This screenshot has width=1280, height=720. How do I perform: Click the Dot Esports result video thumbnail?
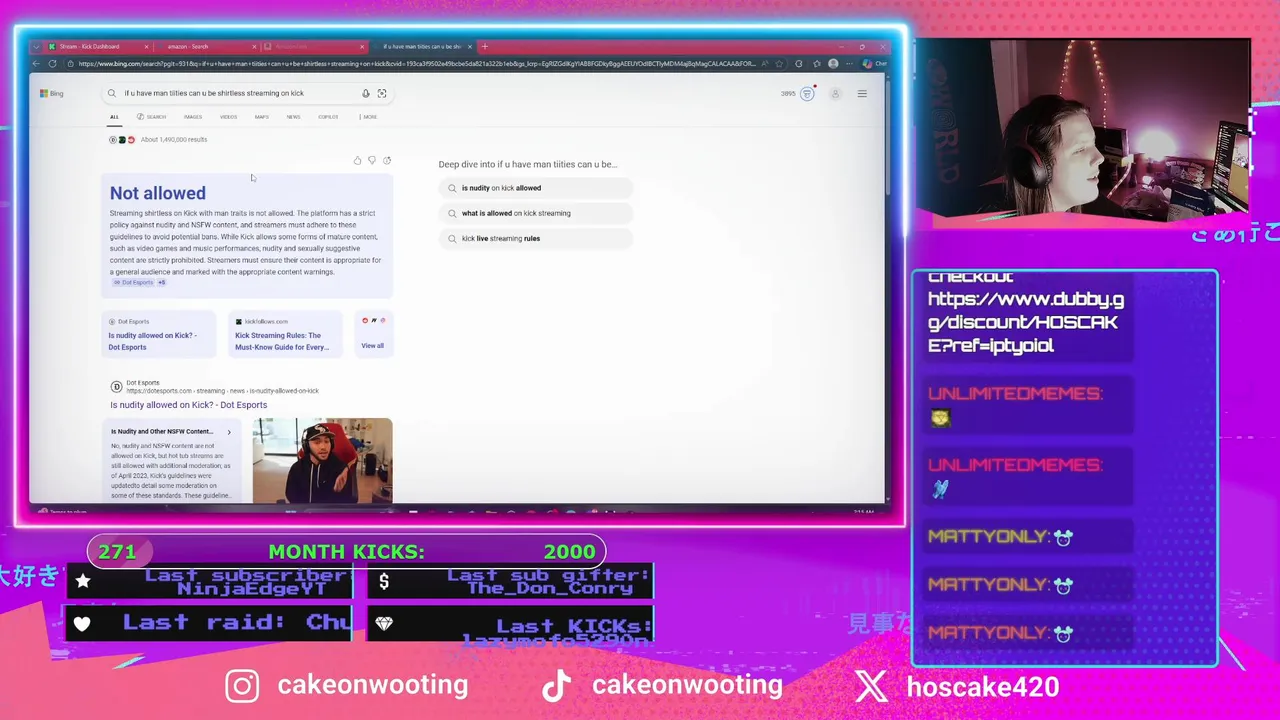[x=322, y=460]
